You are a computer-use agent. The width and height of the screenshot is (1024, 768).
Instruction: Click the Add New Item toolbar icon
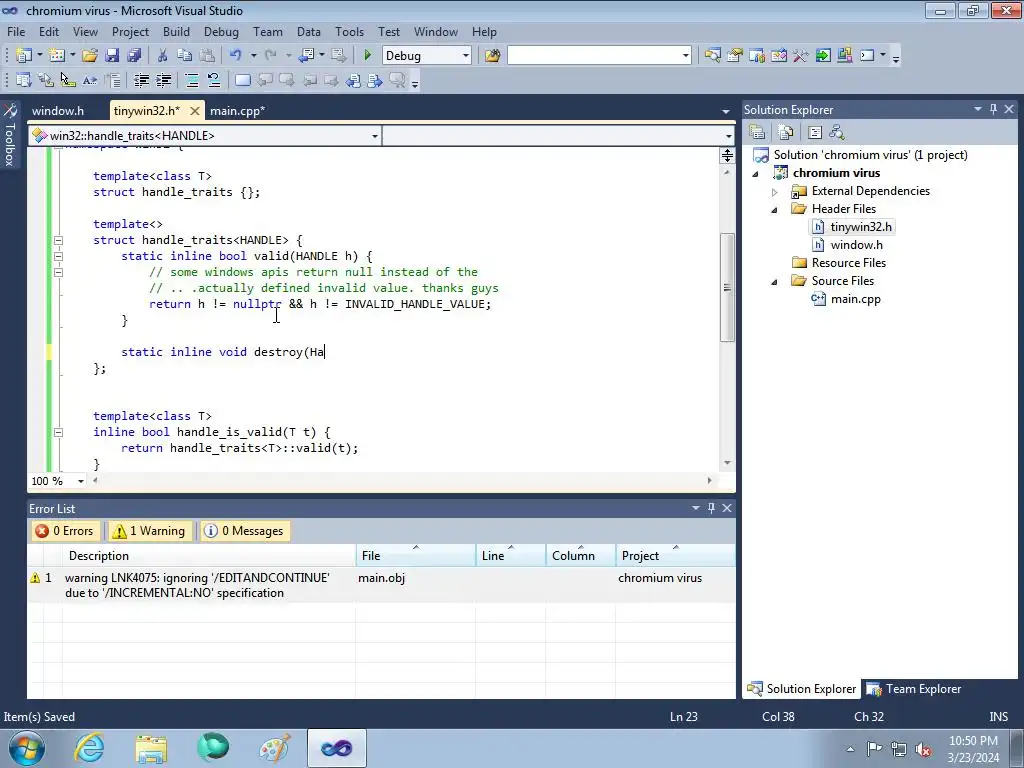[57, 56]
